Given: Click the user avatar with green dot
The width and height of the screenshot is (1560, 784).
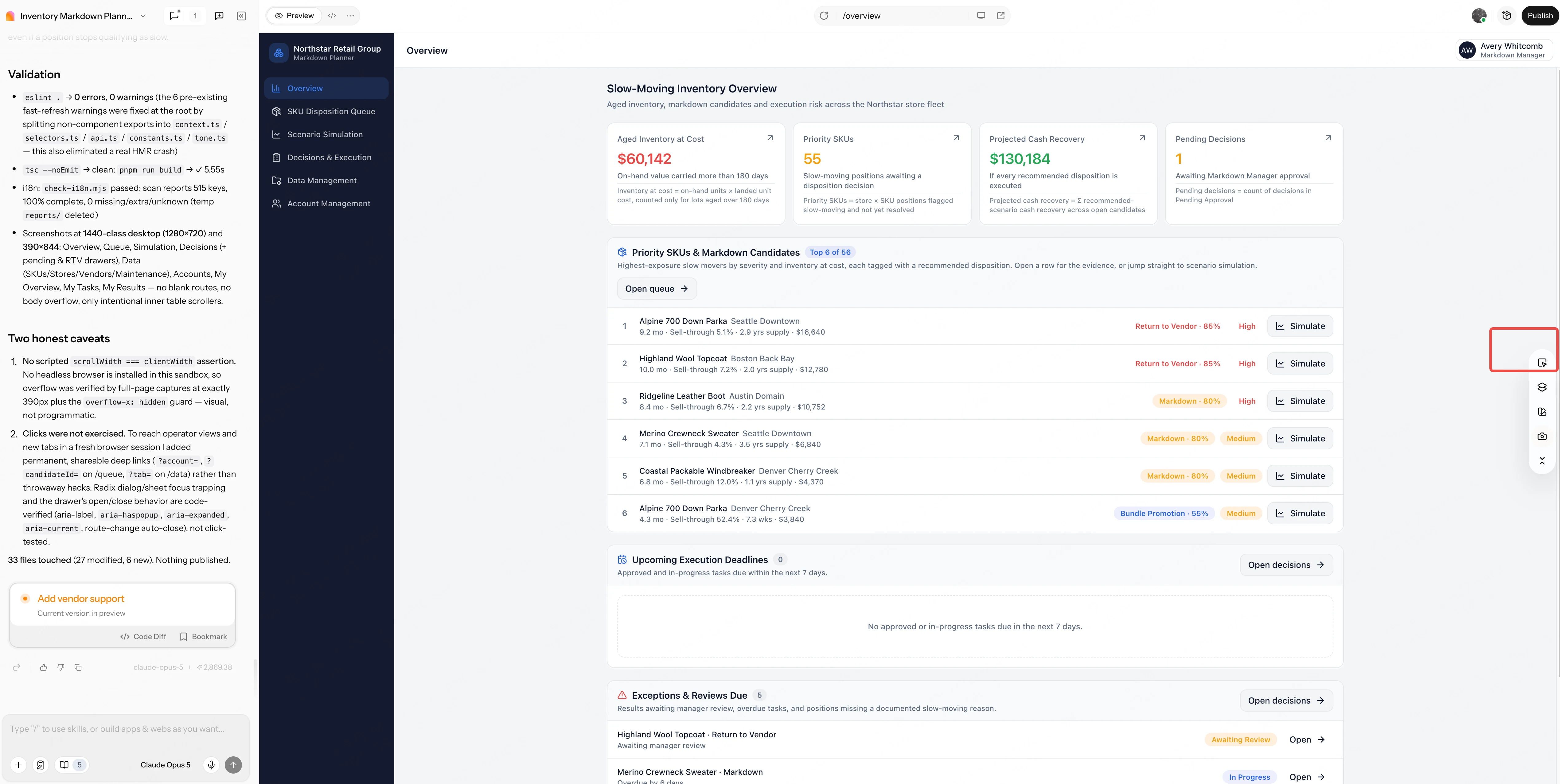Looking at the screenshot, I should (x=1479, y=16).
